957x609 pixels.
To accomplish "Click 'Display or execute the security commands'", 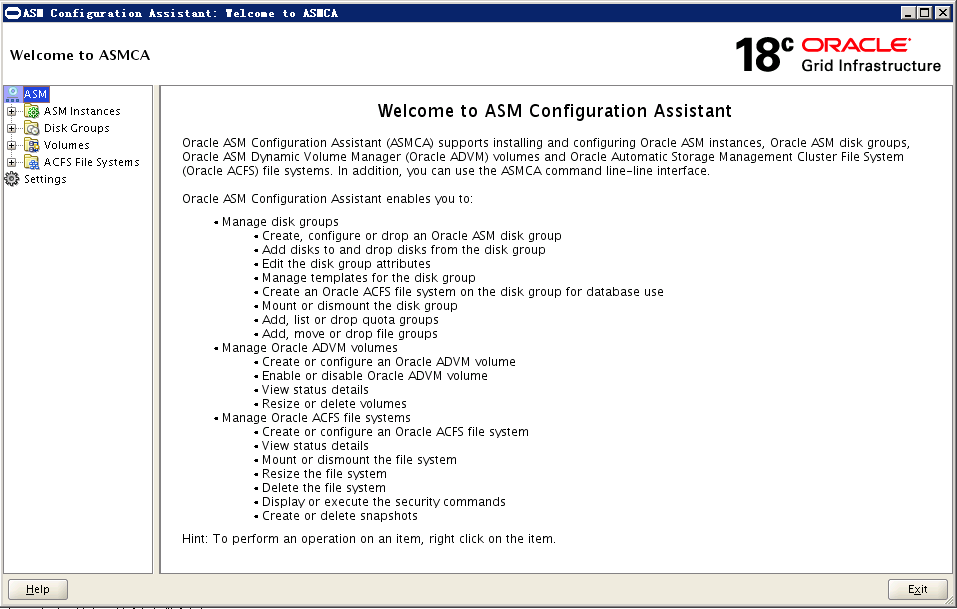I will [384, 502].
